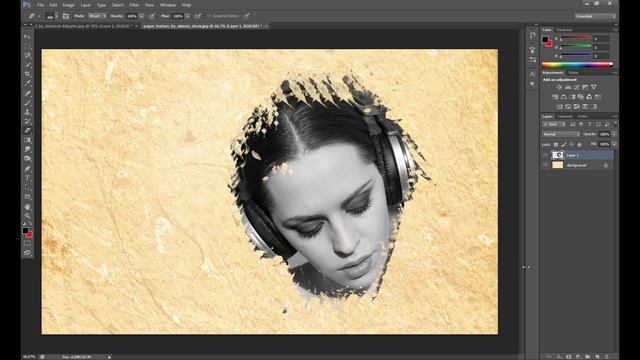The image size is (640, 360).
Task: Turn layer filtering on or off
Action: point(616,124)
